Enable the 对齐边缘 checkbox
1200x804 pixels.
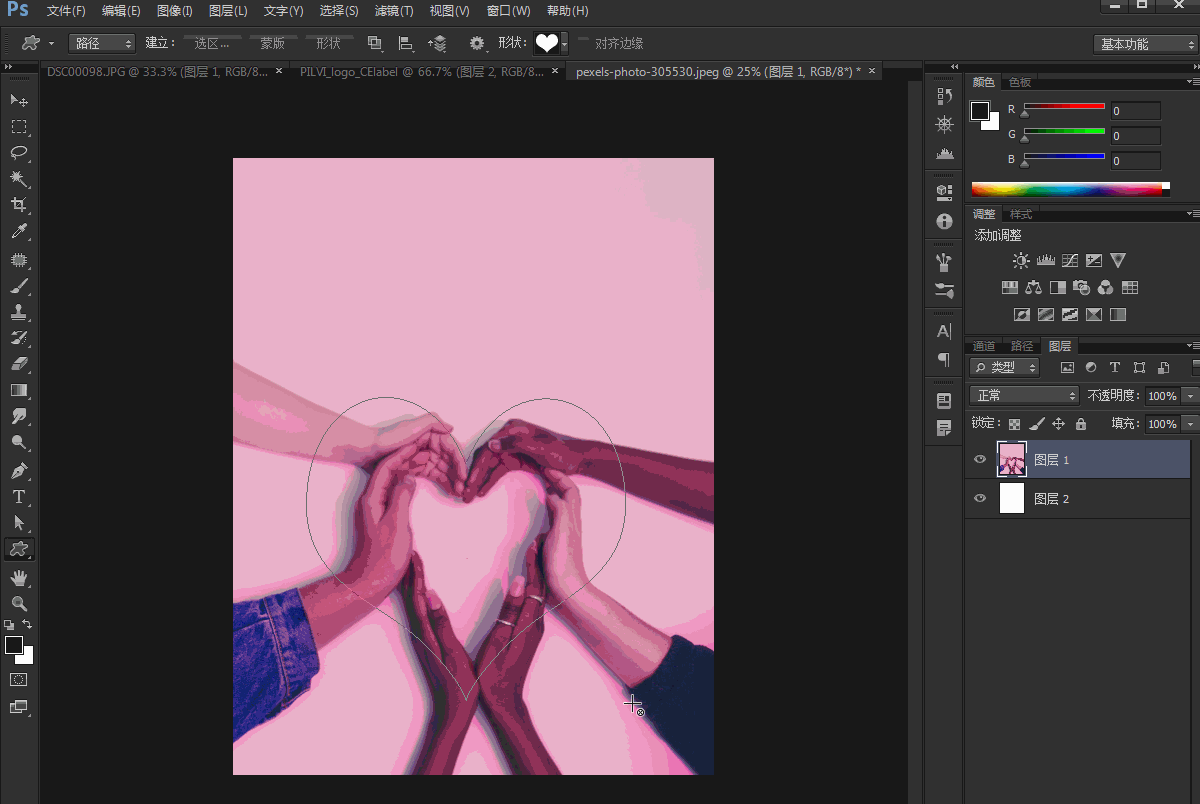click(x=583, y=43)
